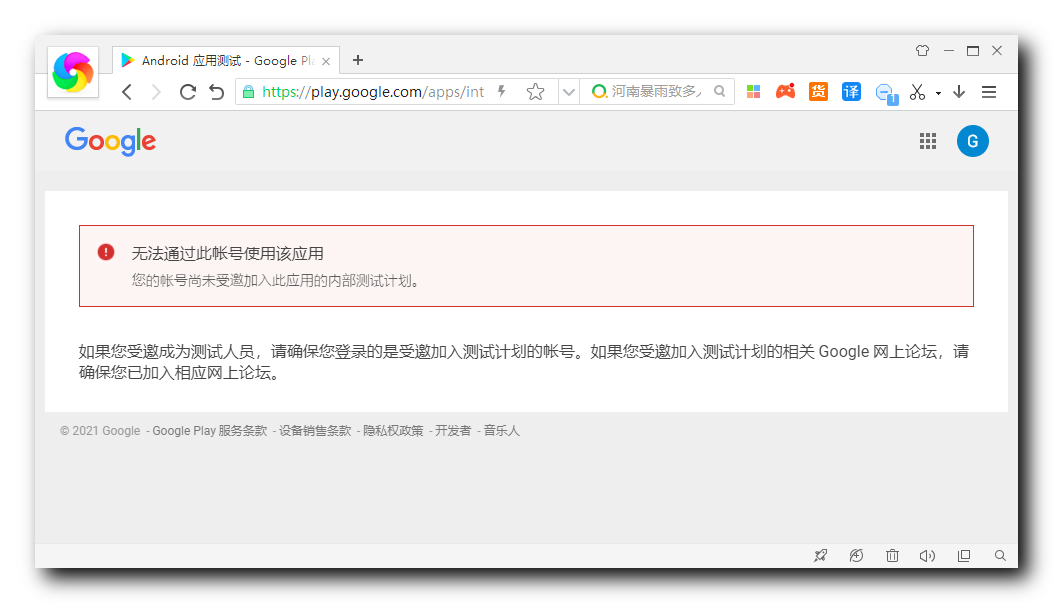This screenshot has height=603, width=1053.
Task: Open the red game controller extension
Action: [x=785, y=91]
